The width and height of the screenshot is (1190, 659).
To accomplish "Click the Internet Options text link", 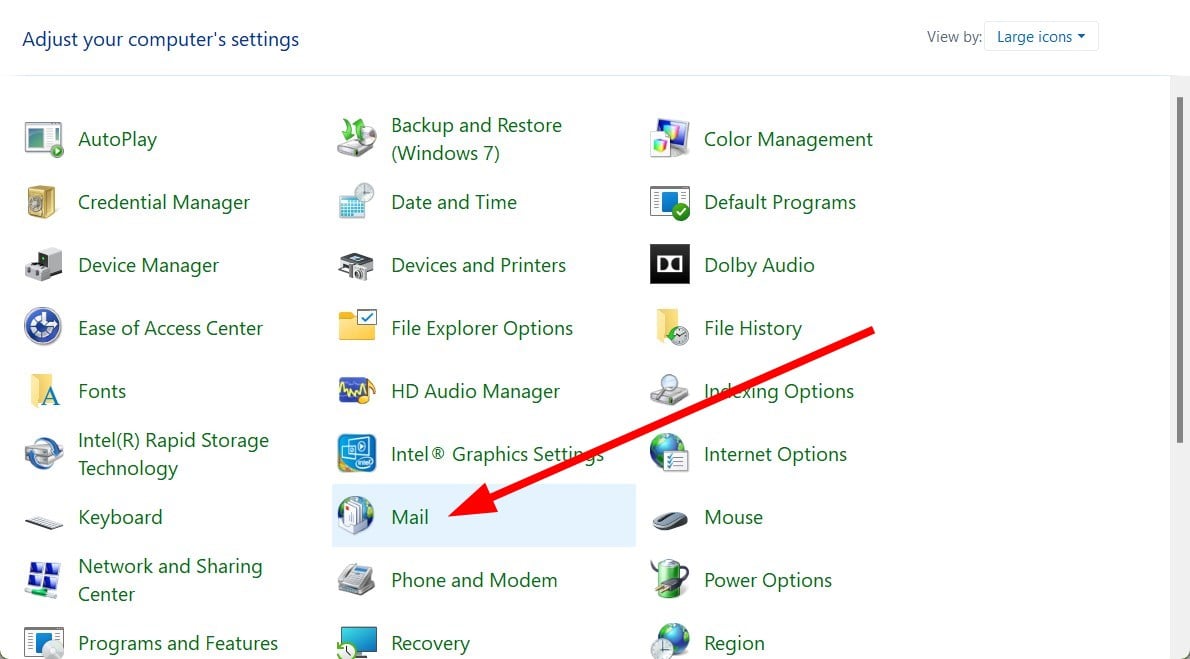I will pos(776,454).
